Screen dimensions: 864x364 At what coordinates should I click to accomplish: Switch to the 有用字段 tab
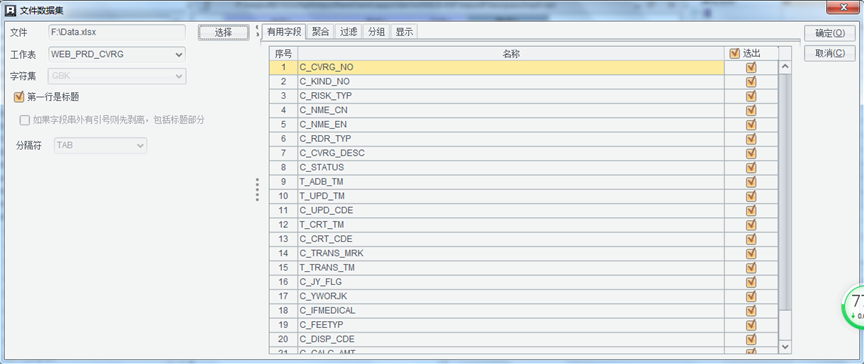coord(284,32)
